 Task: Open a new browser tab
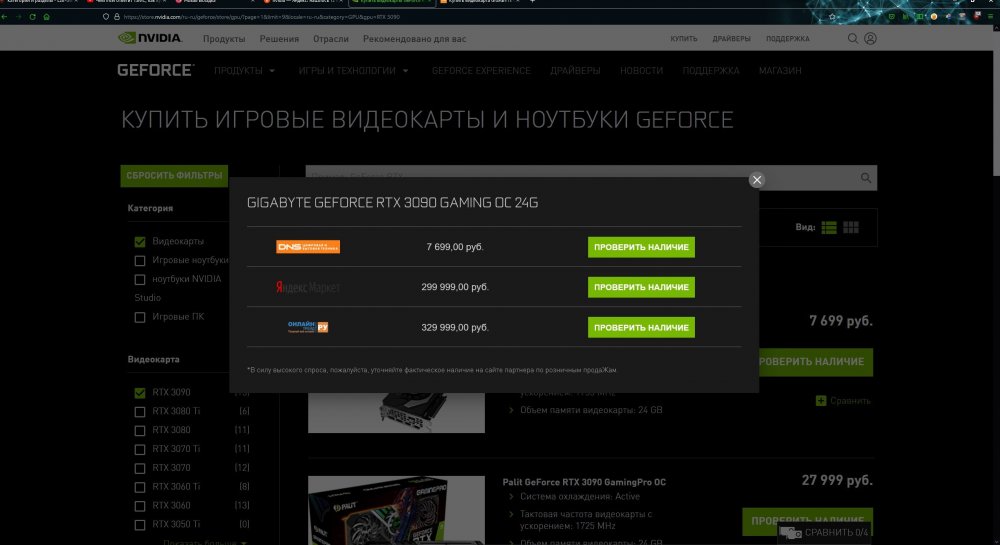533,2
